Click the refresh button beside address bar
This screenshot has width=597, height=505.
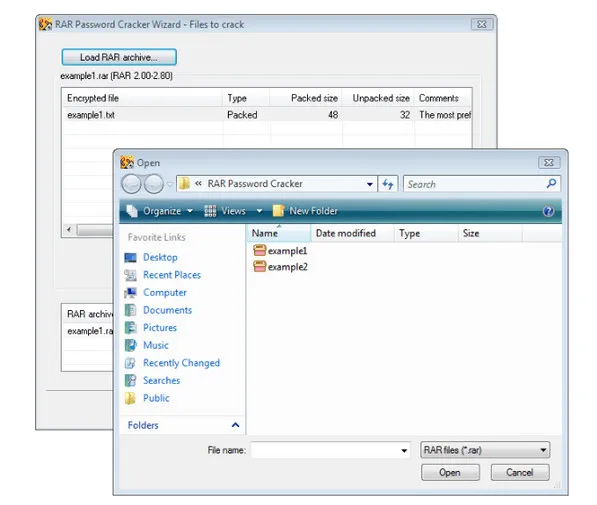click(388, 184)
